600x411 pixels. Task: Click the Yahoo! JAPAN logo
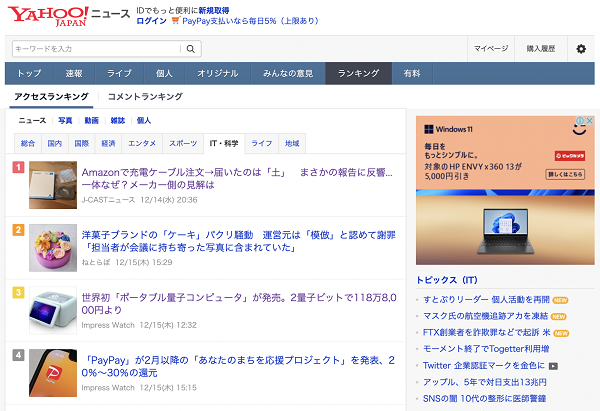click(48, 16)
